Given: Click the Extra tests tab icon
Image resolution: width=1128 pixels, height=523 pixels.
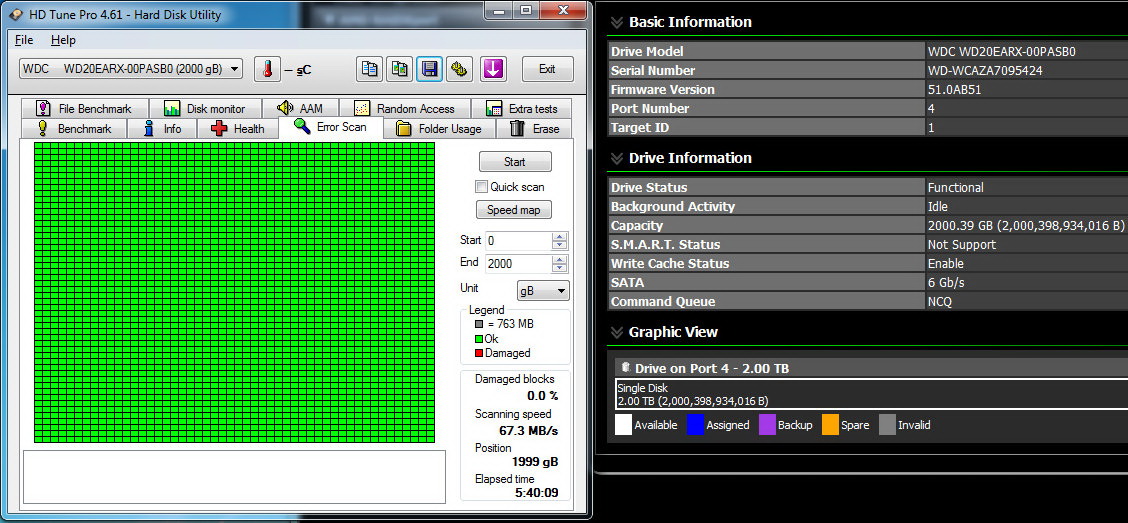Looking at the screenshot, I should (494, 109).
